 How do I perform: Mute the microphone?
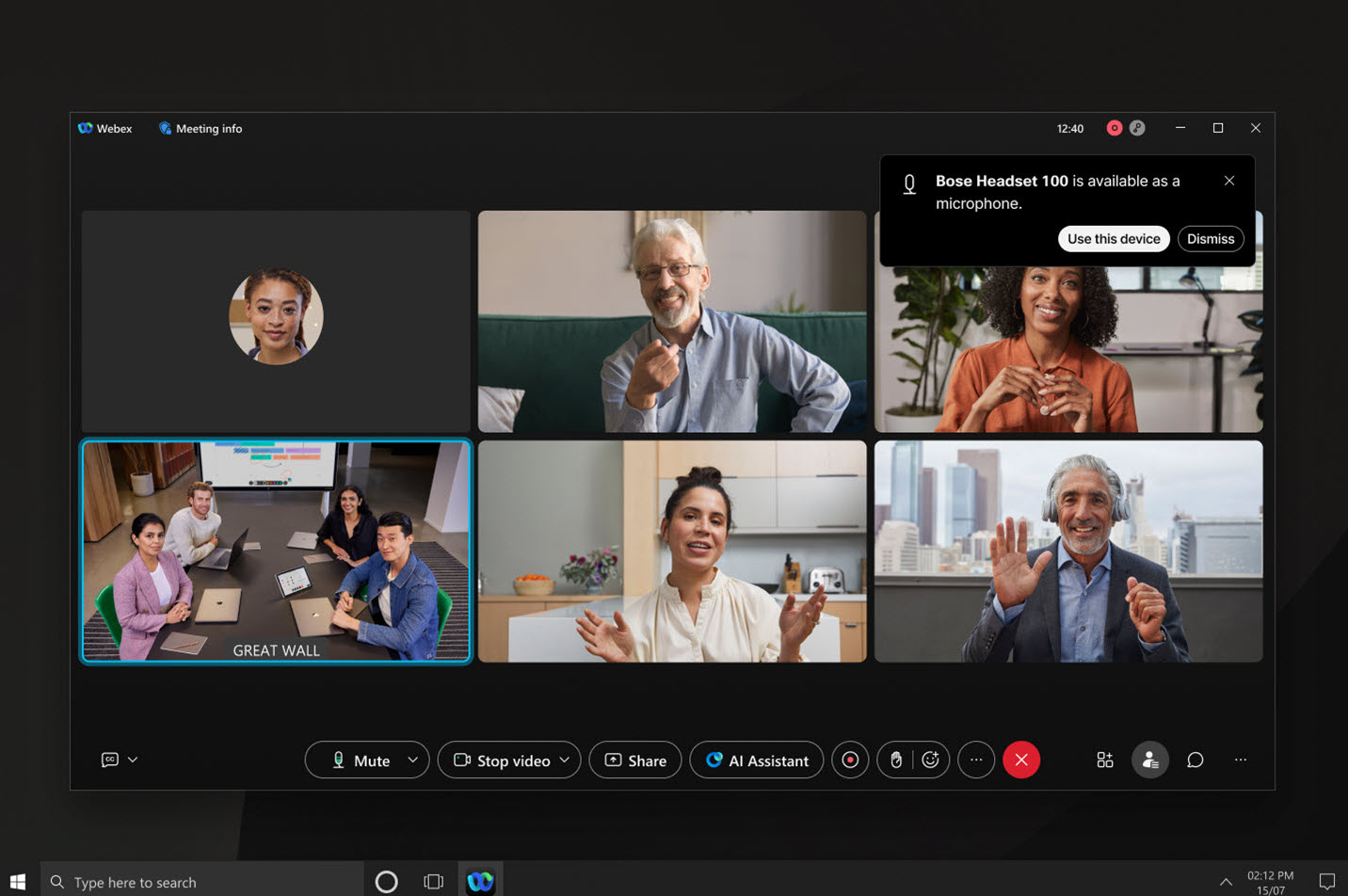(361, 760)
